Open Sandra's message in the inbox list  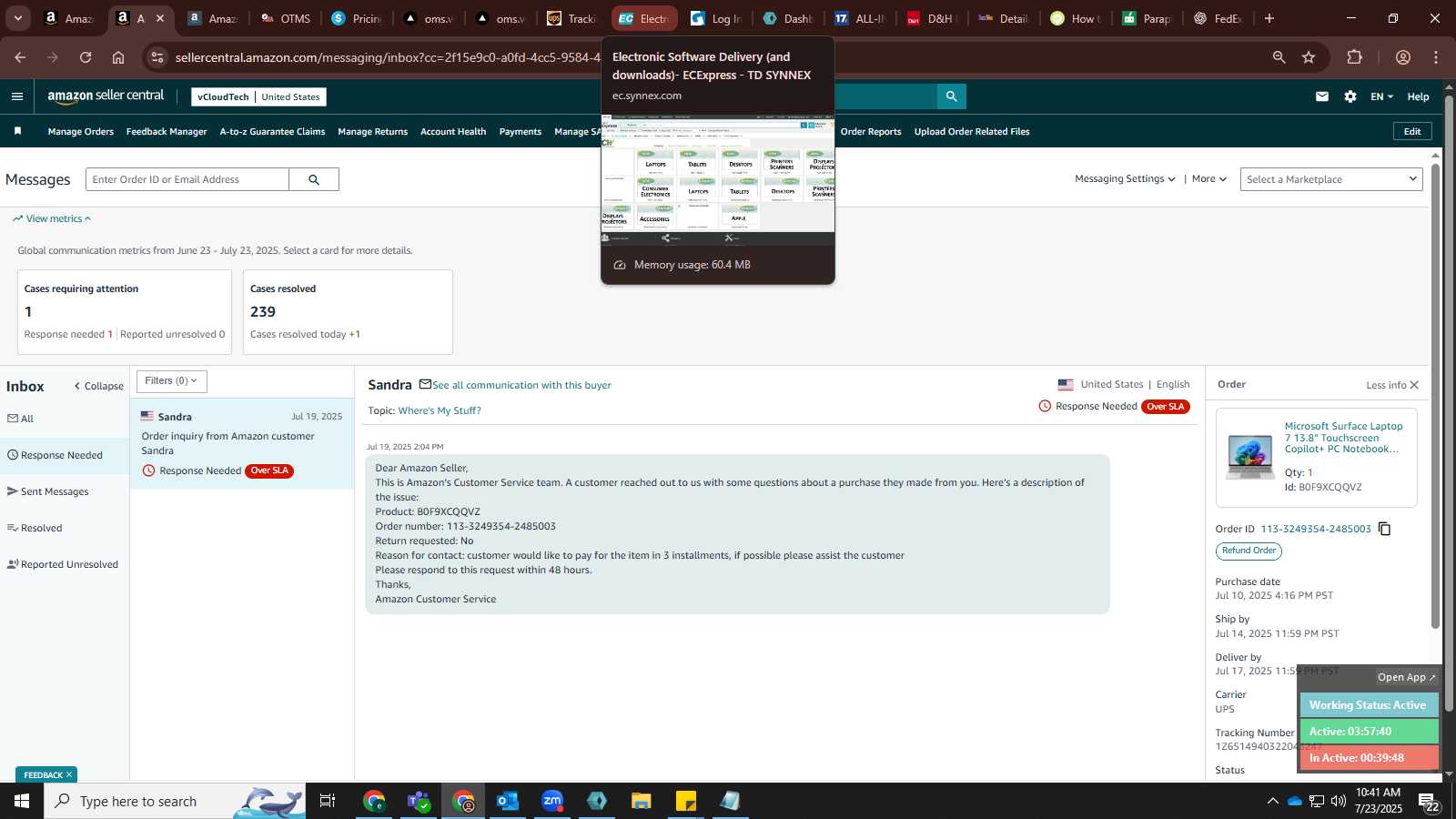click(x=242, y=444)
